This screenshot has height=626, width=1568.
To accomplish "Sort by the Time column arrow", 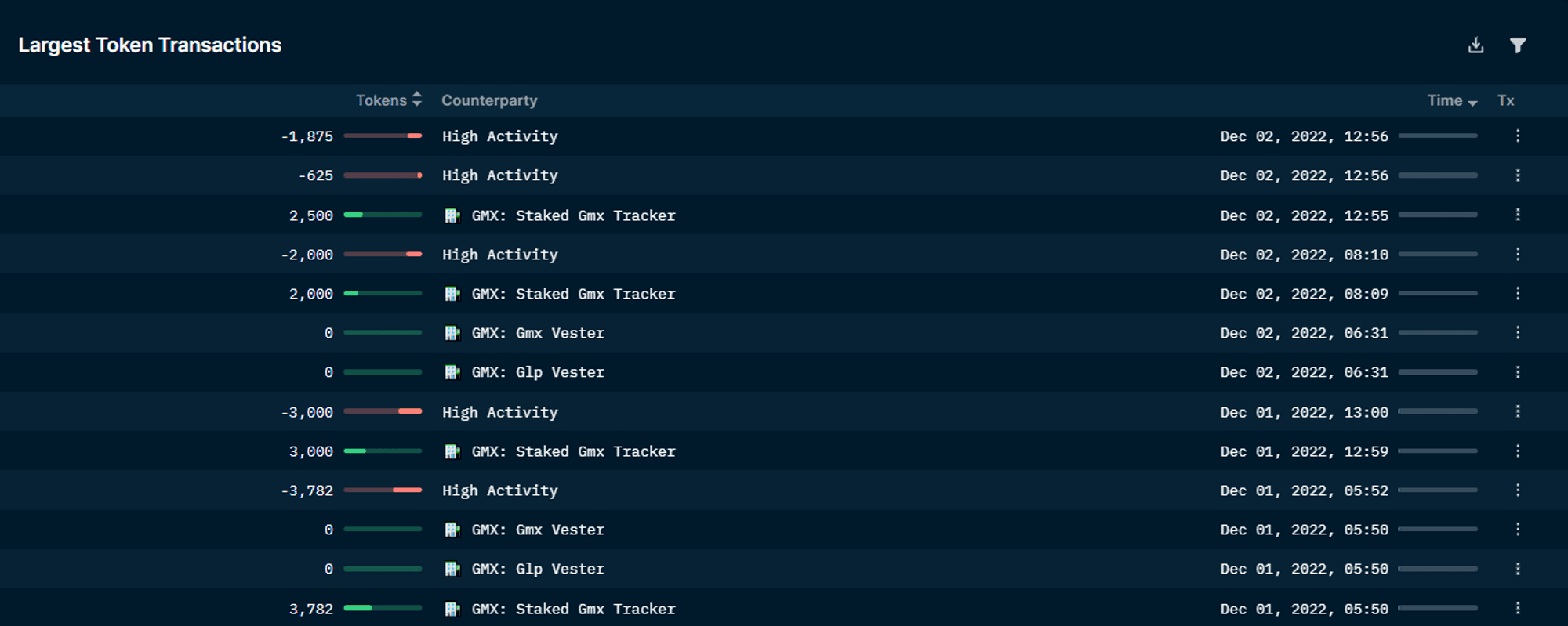I will (1472, 103).
